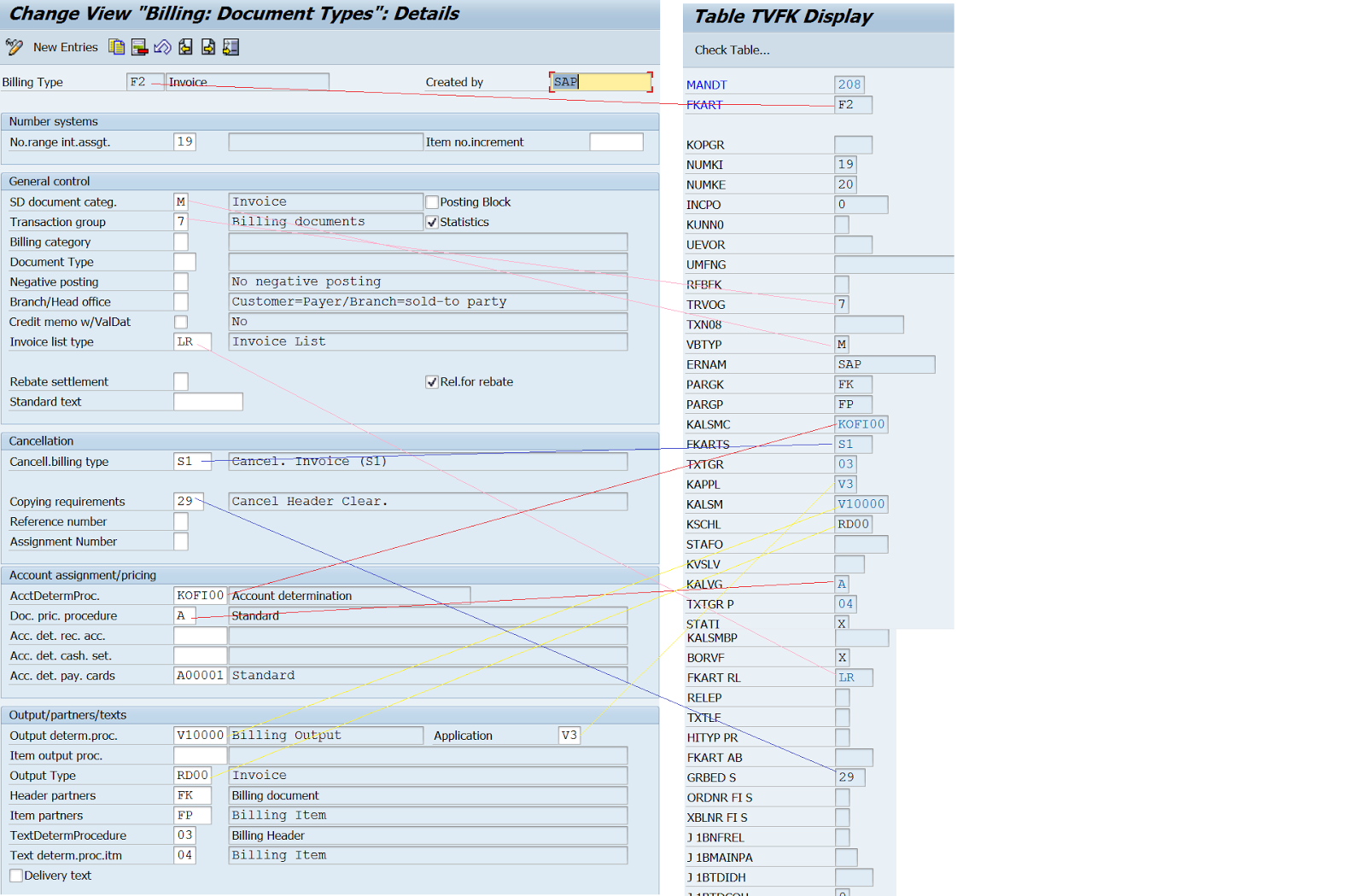Click the Display/Change pencil icon

click(14, 47)
